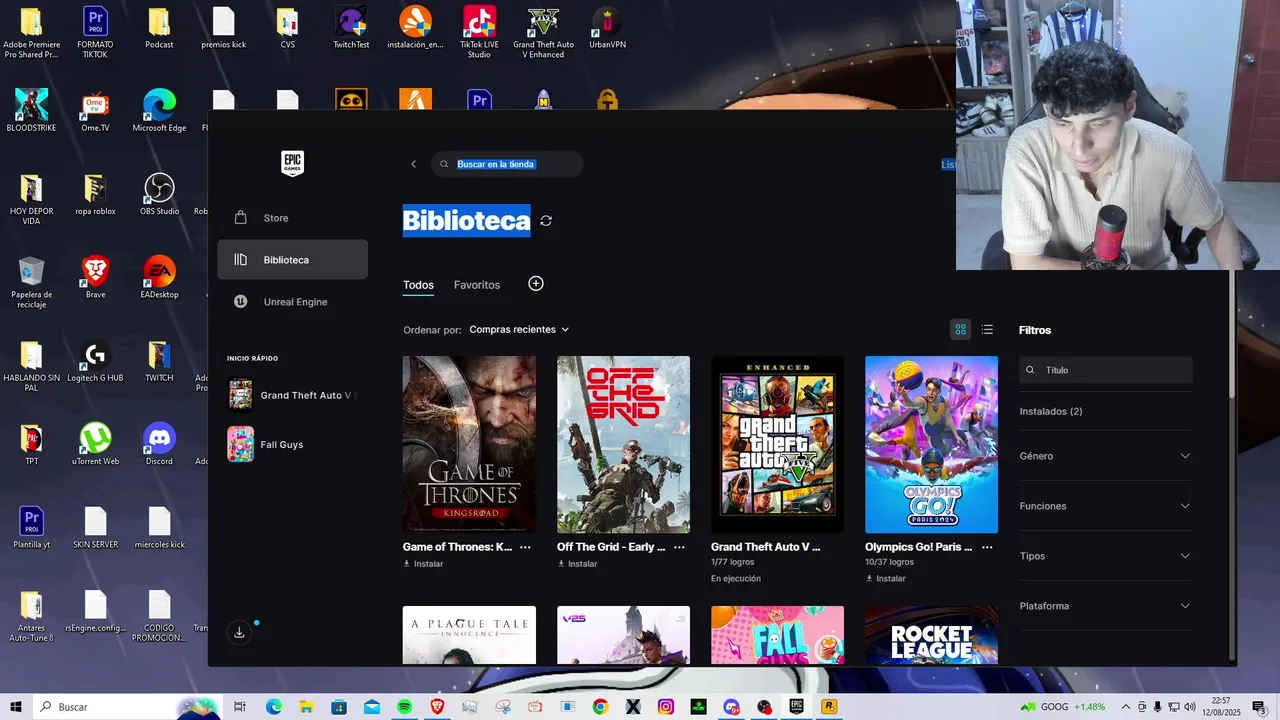Screen dimensions: 1280x720
Task: Open TikTok LIVE Studio desktop shortcut
Action: coord(479,33)
